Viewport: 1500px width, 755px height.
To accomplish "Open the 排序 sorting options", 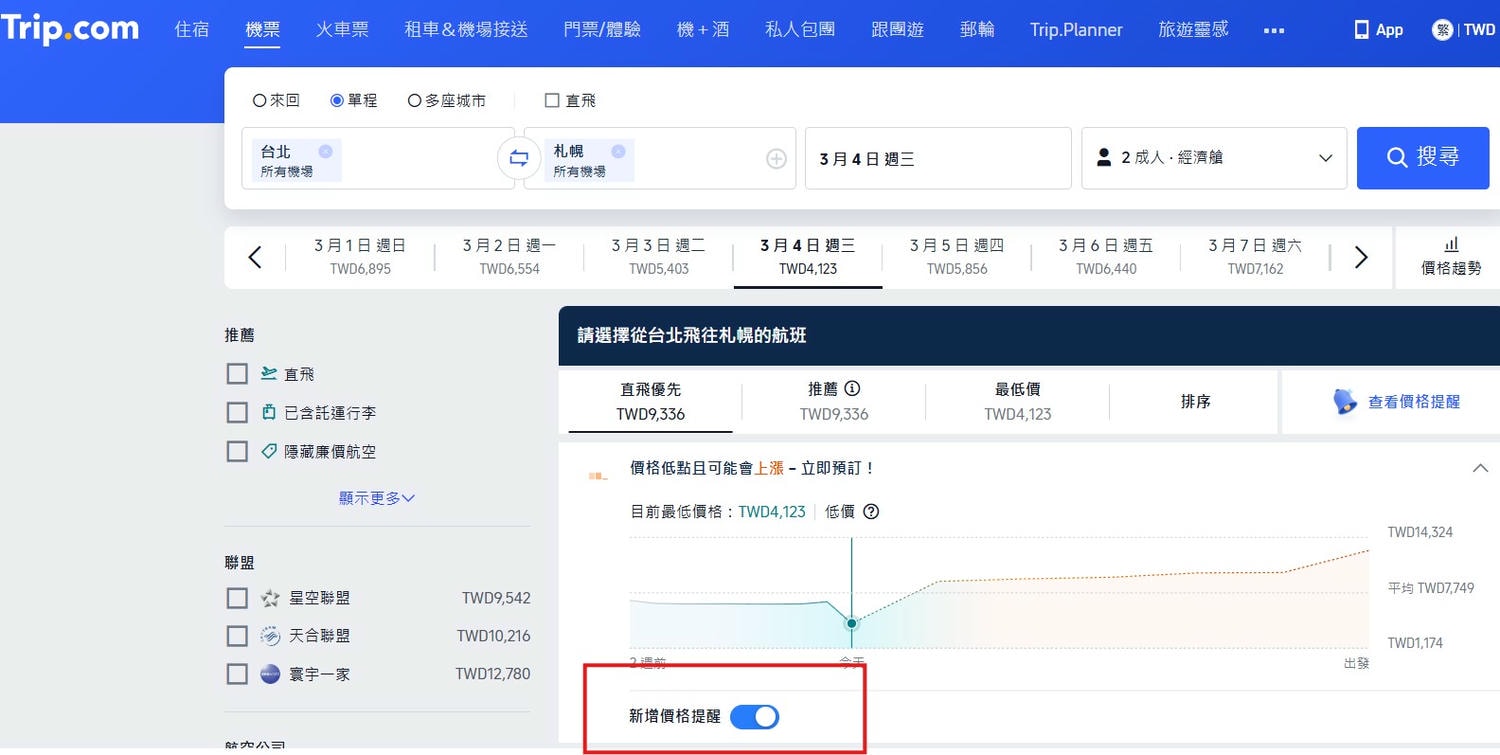I will click(1195, 401).
